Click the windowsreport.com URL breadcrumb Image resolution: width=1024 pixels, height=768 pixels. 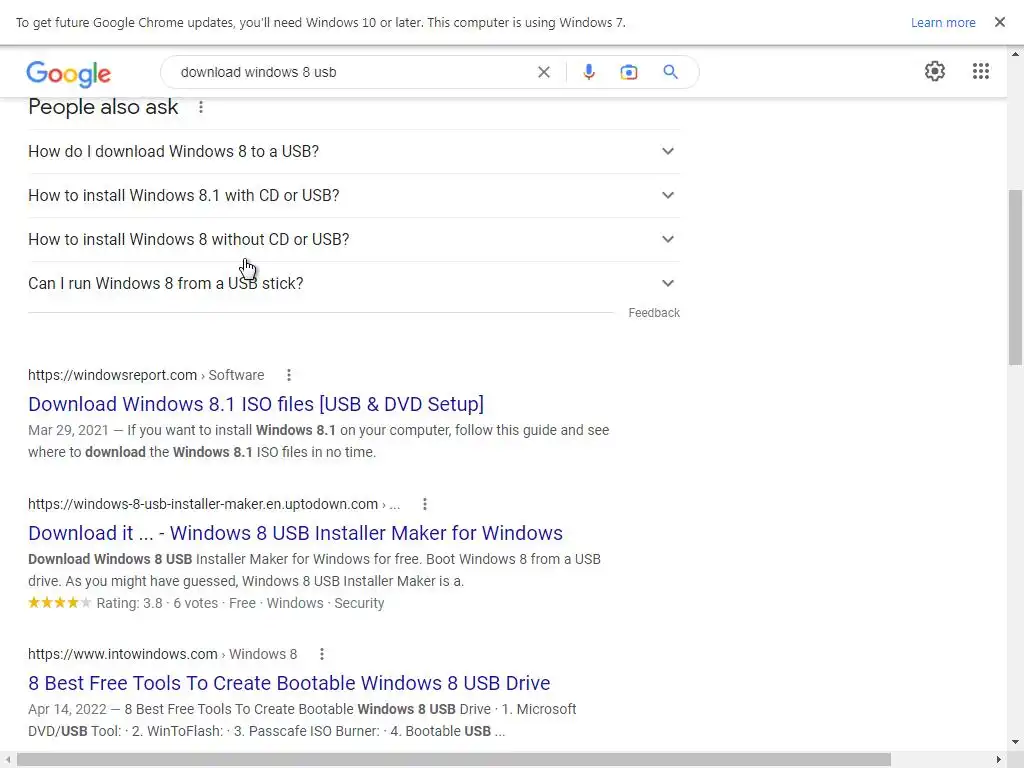pyautogui.click(x=146, y=375)
